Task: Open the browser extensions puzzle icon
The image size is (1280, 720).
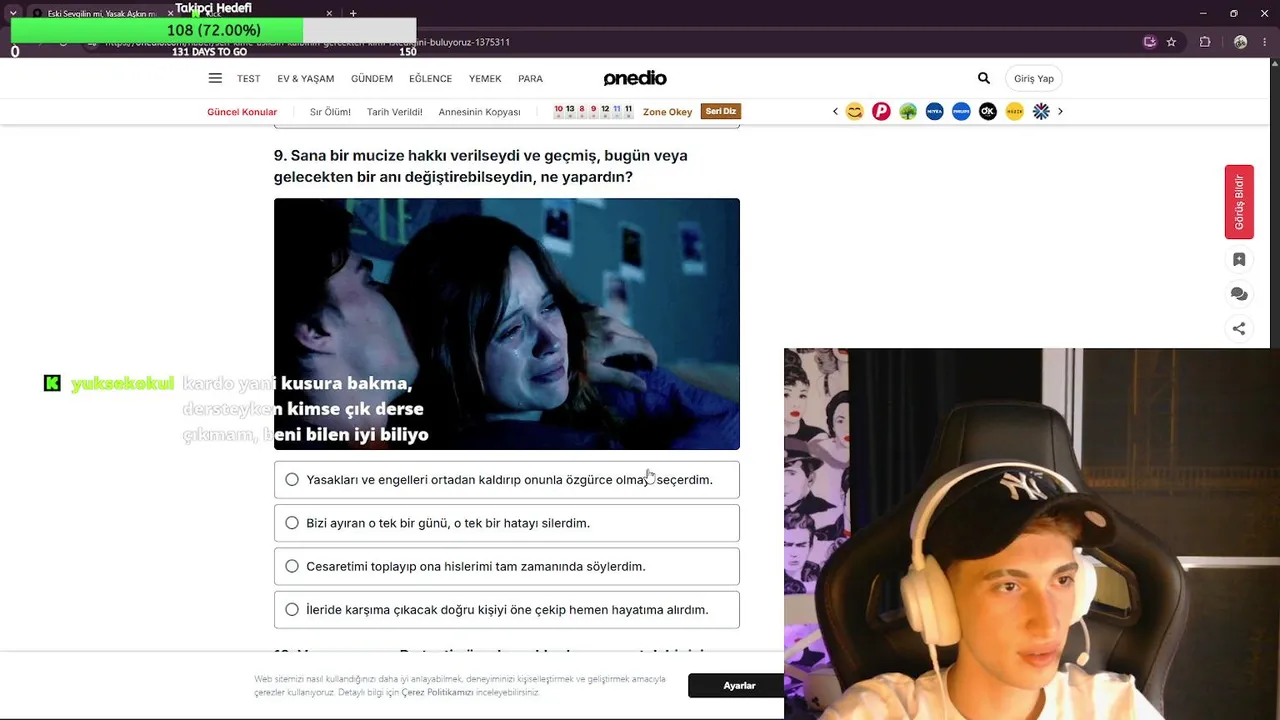Action: point(1205,42)
